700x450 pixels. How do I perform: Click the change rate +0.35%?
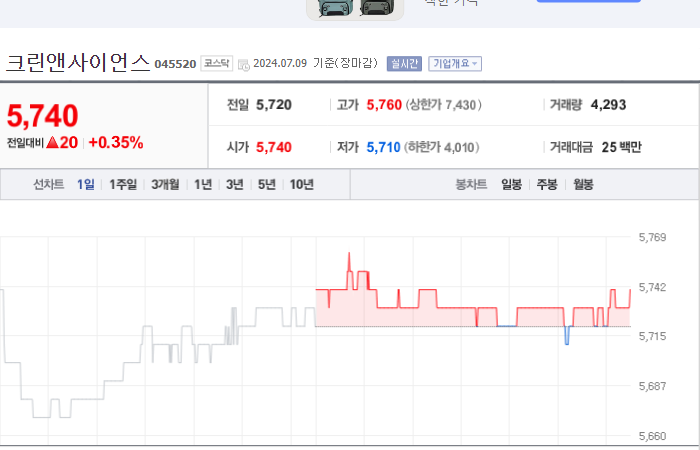[x=116, y=143]
